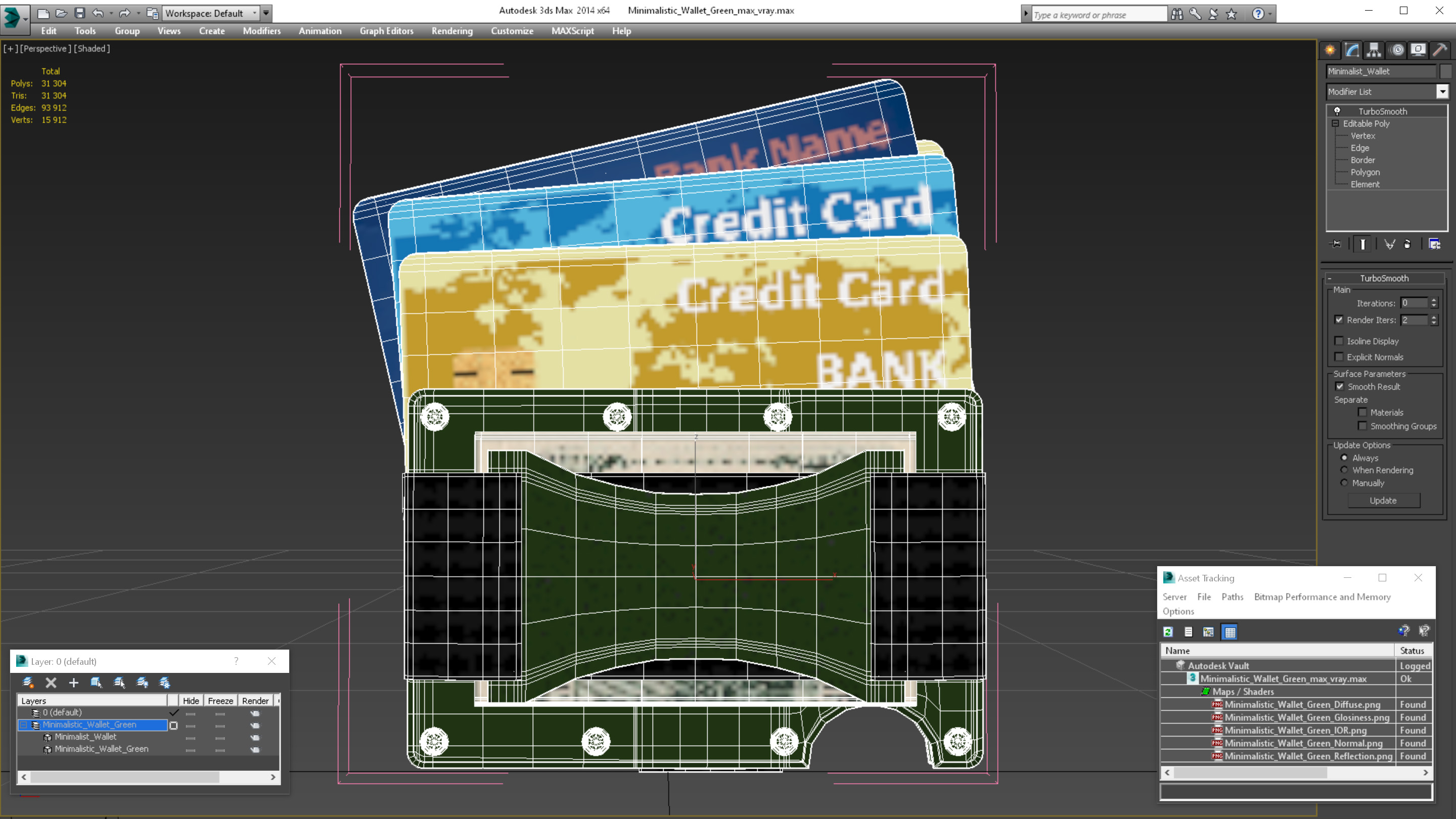Click Delete layer X icon
The width and height of the screenshot is (1456, 819).
tap(51, 682)
